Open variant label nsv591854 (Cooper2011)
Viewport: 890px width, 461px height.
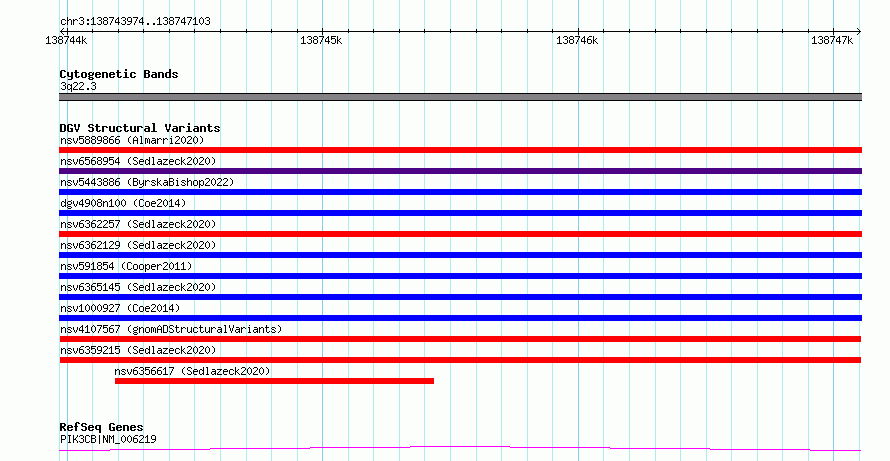pyautogui.click(x=126, y=266)
